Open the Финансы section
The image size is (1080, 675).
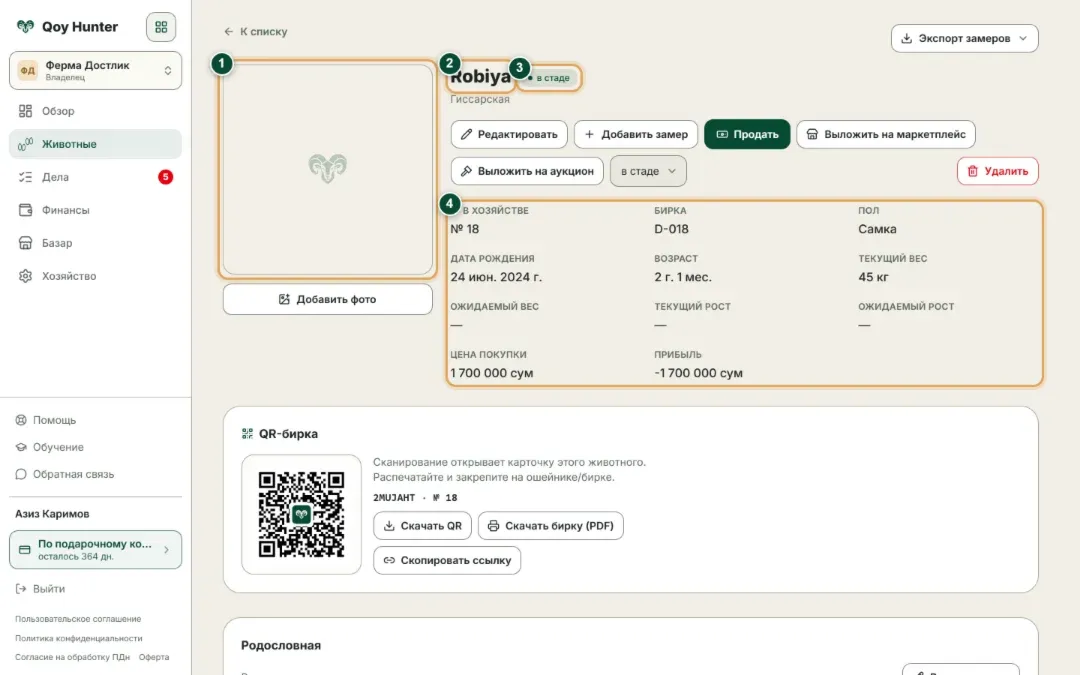point(96,210)
